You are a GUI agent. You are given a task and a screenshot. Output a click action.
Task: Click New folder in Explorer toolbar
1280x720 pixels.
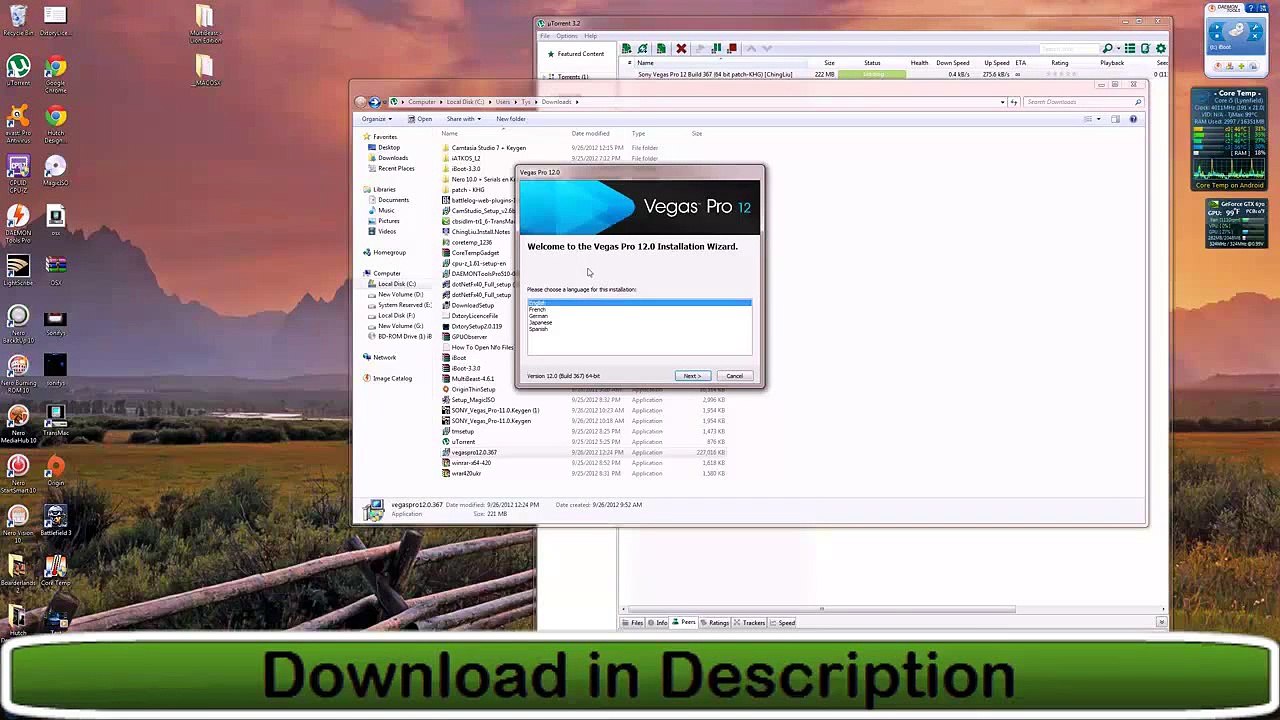(510, 119)
